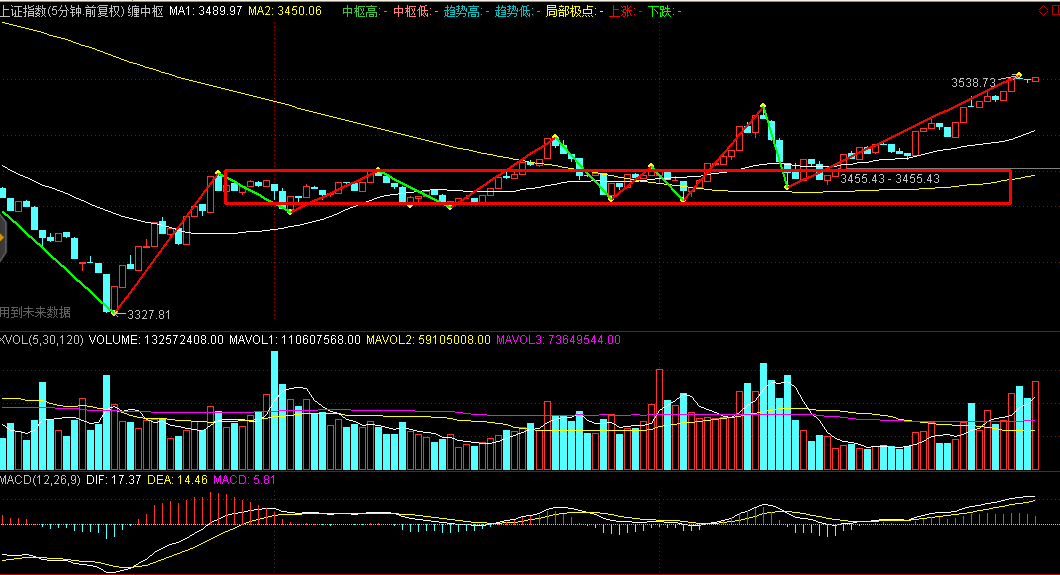Screen dimensions: 1060x575
Task: Click the 上证指数(5分钟,前复权) chart title
Action: [62, 11]
